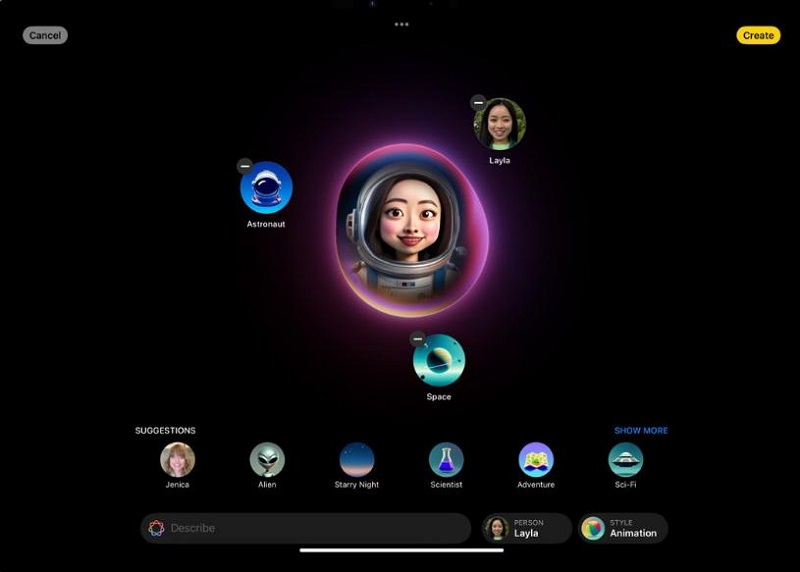800x572 pixels.
Task: Expand suggestions with Show More
Action: [640, 431]
